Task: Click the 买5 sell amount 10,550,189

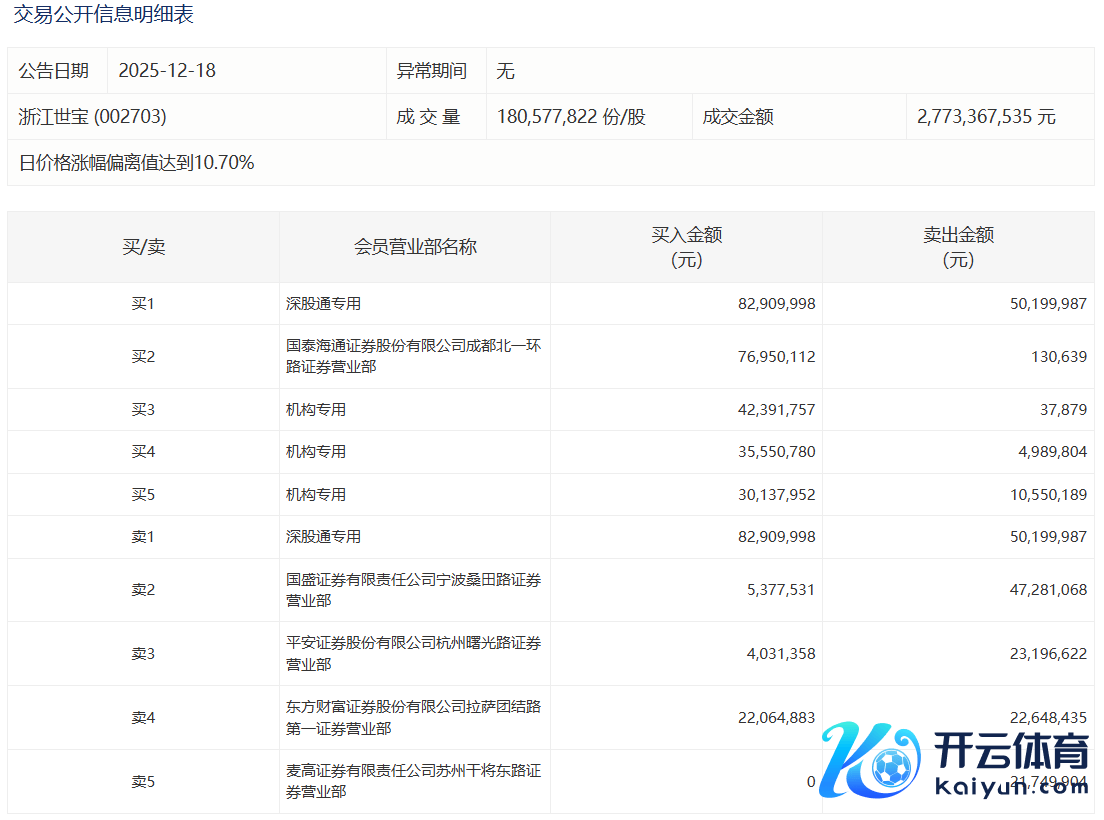Action: [1048, 495]
